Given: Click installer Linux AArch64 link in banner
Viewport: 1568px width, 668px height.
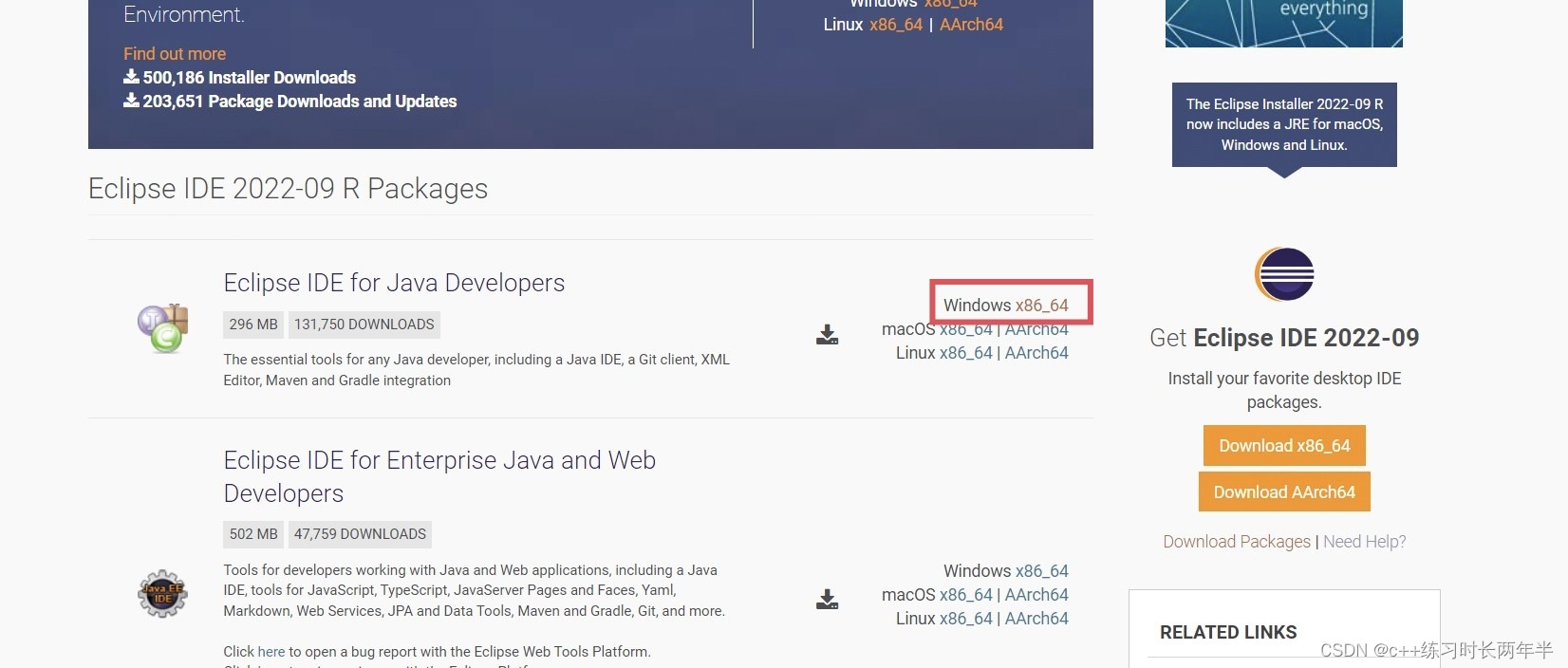Looking at the screenshot, I should coord(971,25).
